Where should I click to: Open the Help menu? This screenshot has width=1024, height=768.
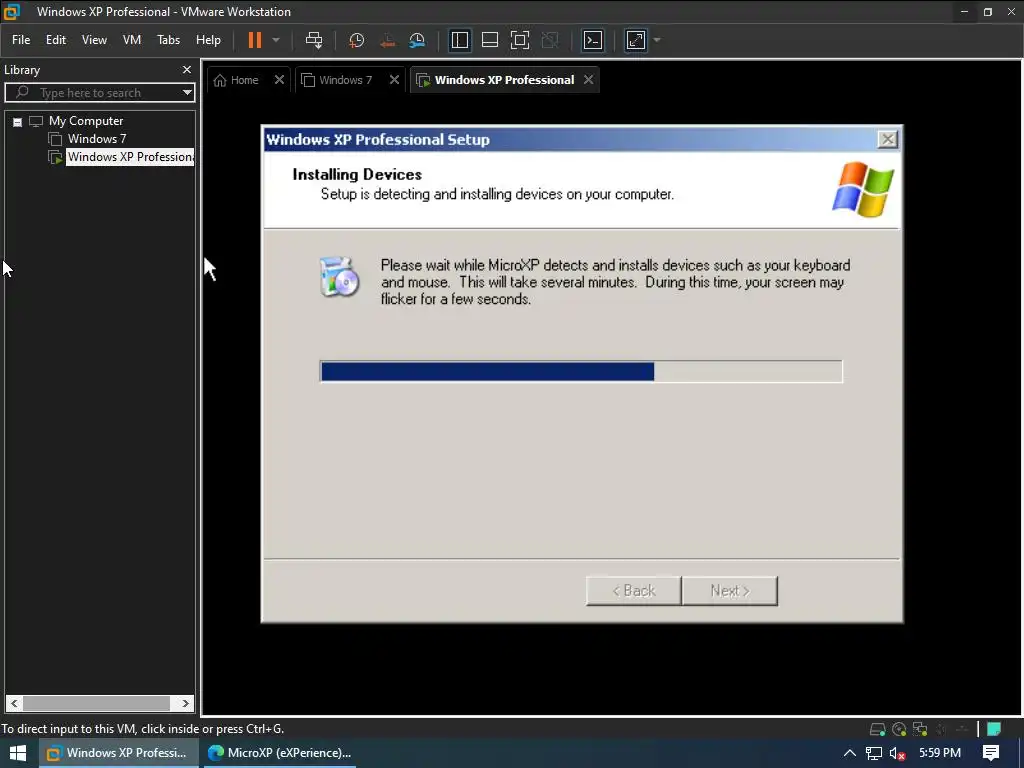tap(208, 40)
